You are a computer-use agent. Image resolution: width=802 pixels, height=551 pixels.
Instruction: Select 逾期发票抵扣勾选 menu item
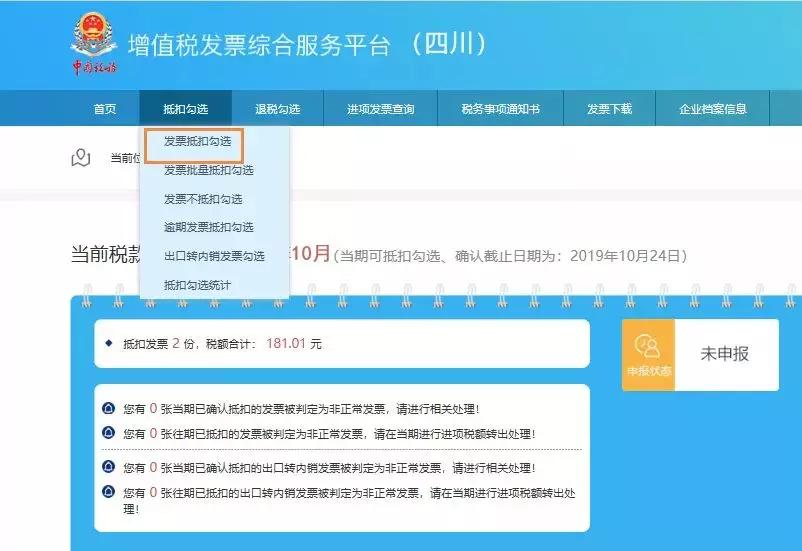pyautogui.click(x=209, y=227)
